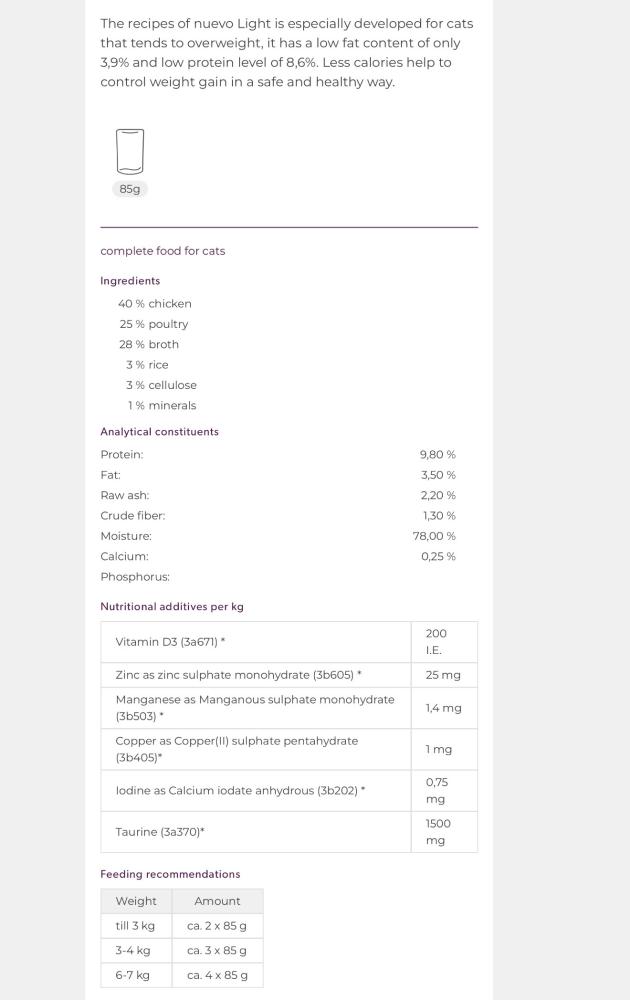Click the Moisture 78,00 % value
Viewport: 630px width, 1000px height.
[434, 536]
